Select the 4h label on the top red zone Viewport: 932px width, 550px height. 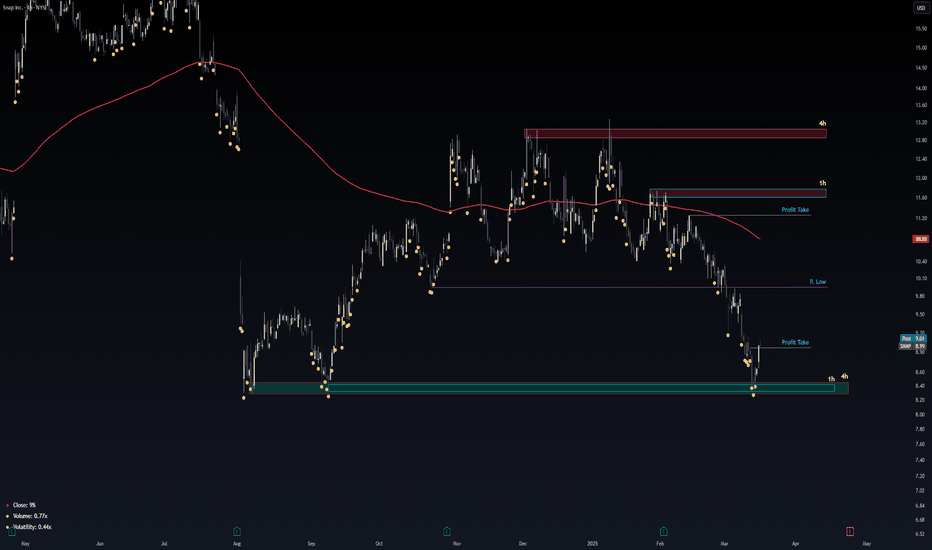coord(823,124)
